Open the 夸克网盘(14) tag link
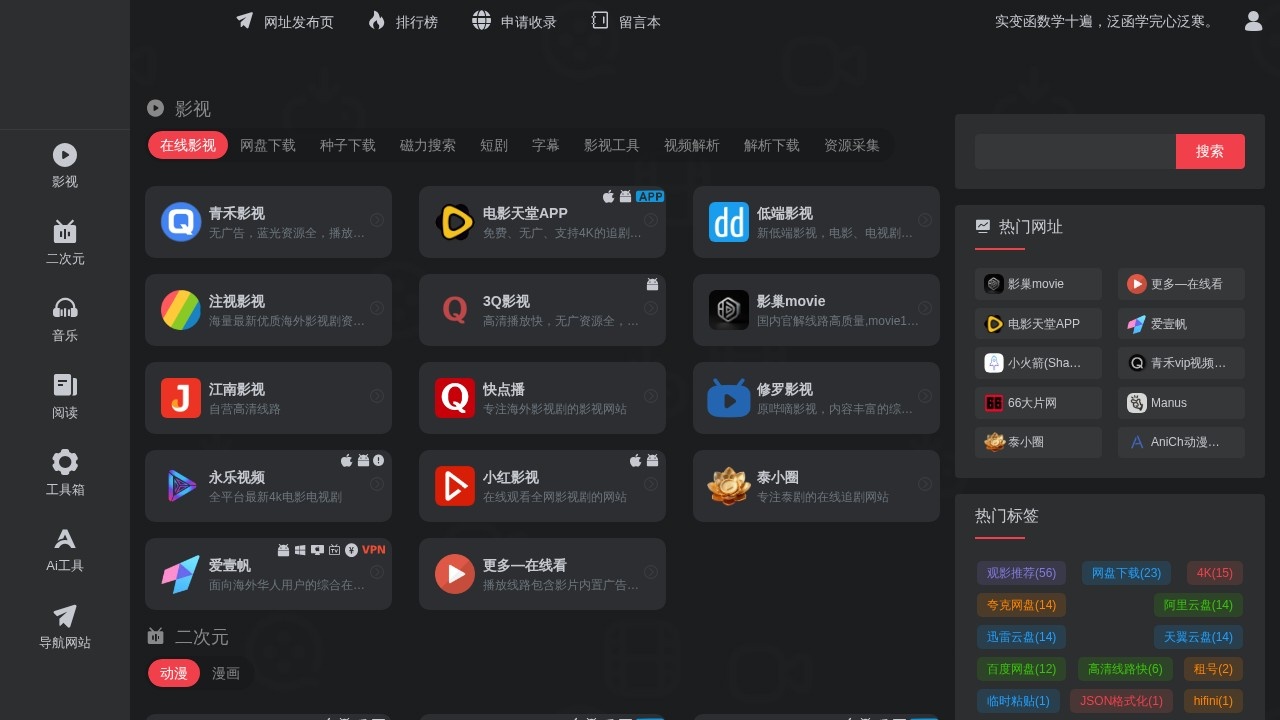The width and height of the screenshot is (1280, 720). click(x=1021, y=605)
